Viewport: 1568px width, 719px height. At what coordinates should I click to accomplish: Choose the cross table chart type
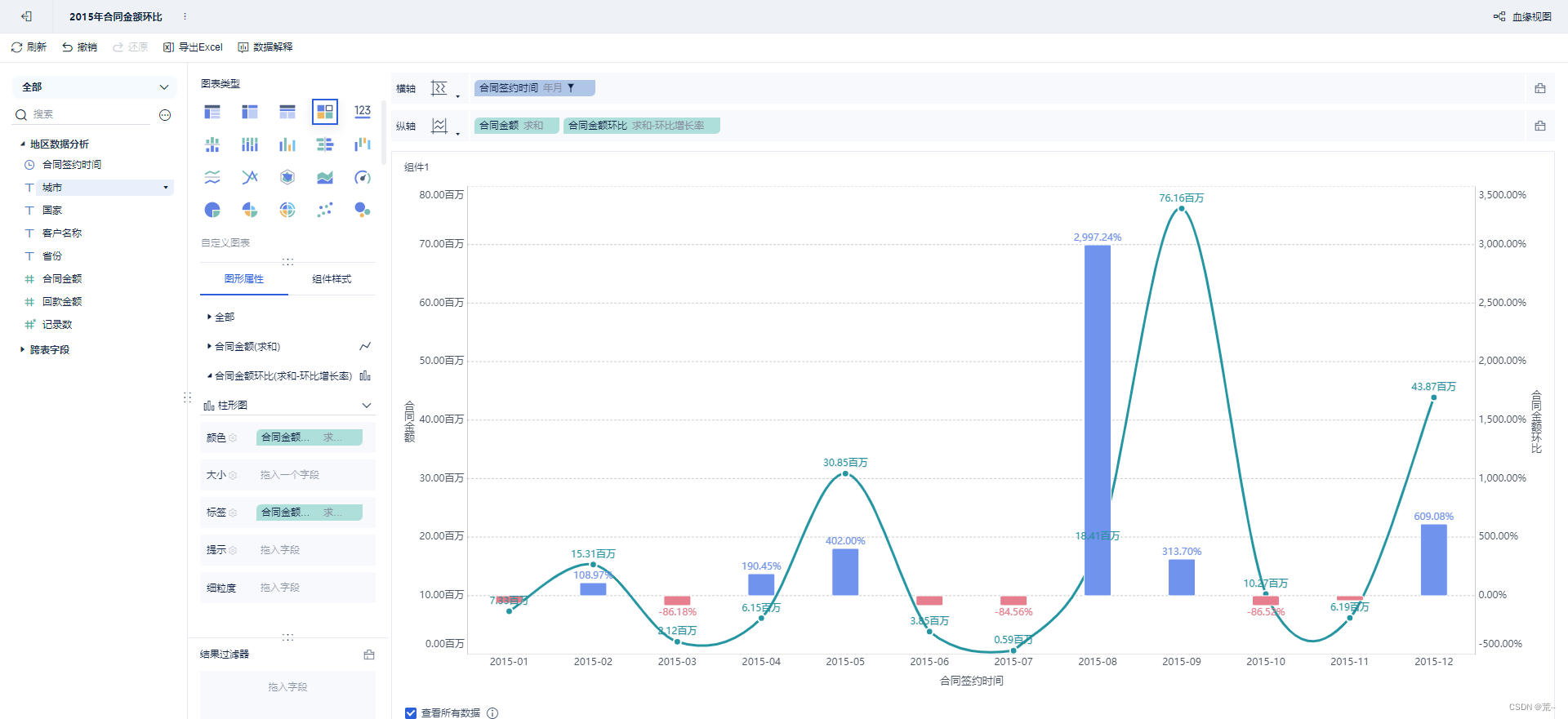click(250, 112)
